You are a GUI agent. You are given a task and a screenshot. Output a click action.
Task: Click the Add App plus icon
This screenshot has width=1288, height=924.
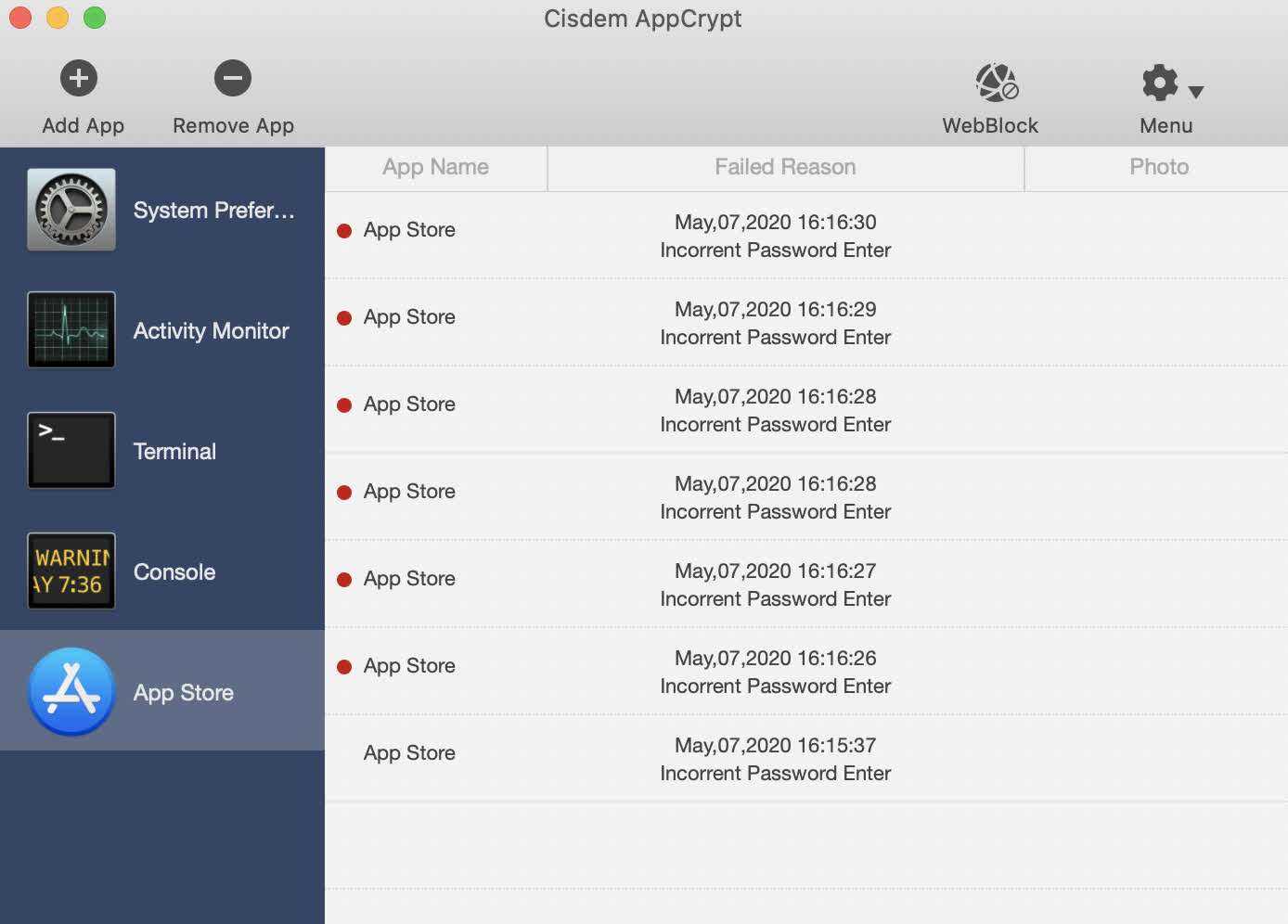(x=79, y=78)
